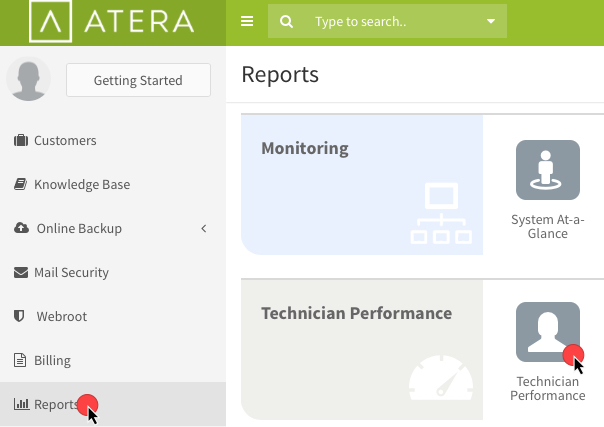Click the Online Backup cloud icon
This screenshot has width=604, height=427.
point(21,228)
